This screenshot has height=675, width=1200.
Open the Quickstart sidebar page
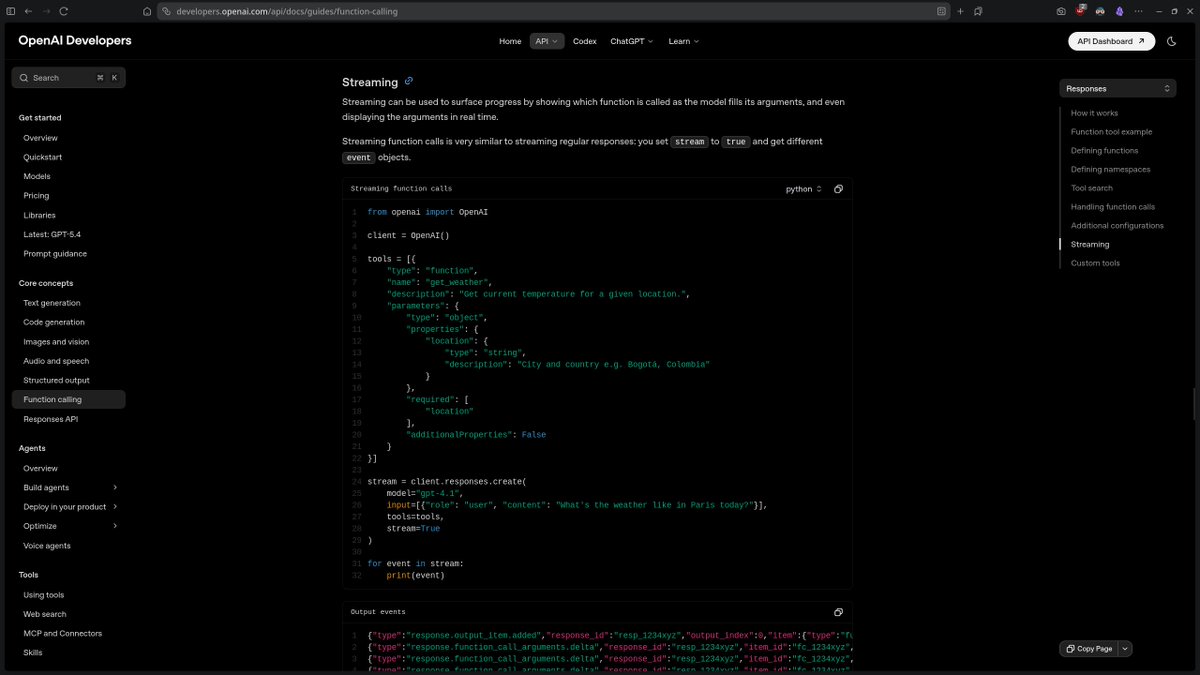(43, 157)
